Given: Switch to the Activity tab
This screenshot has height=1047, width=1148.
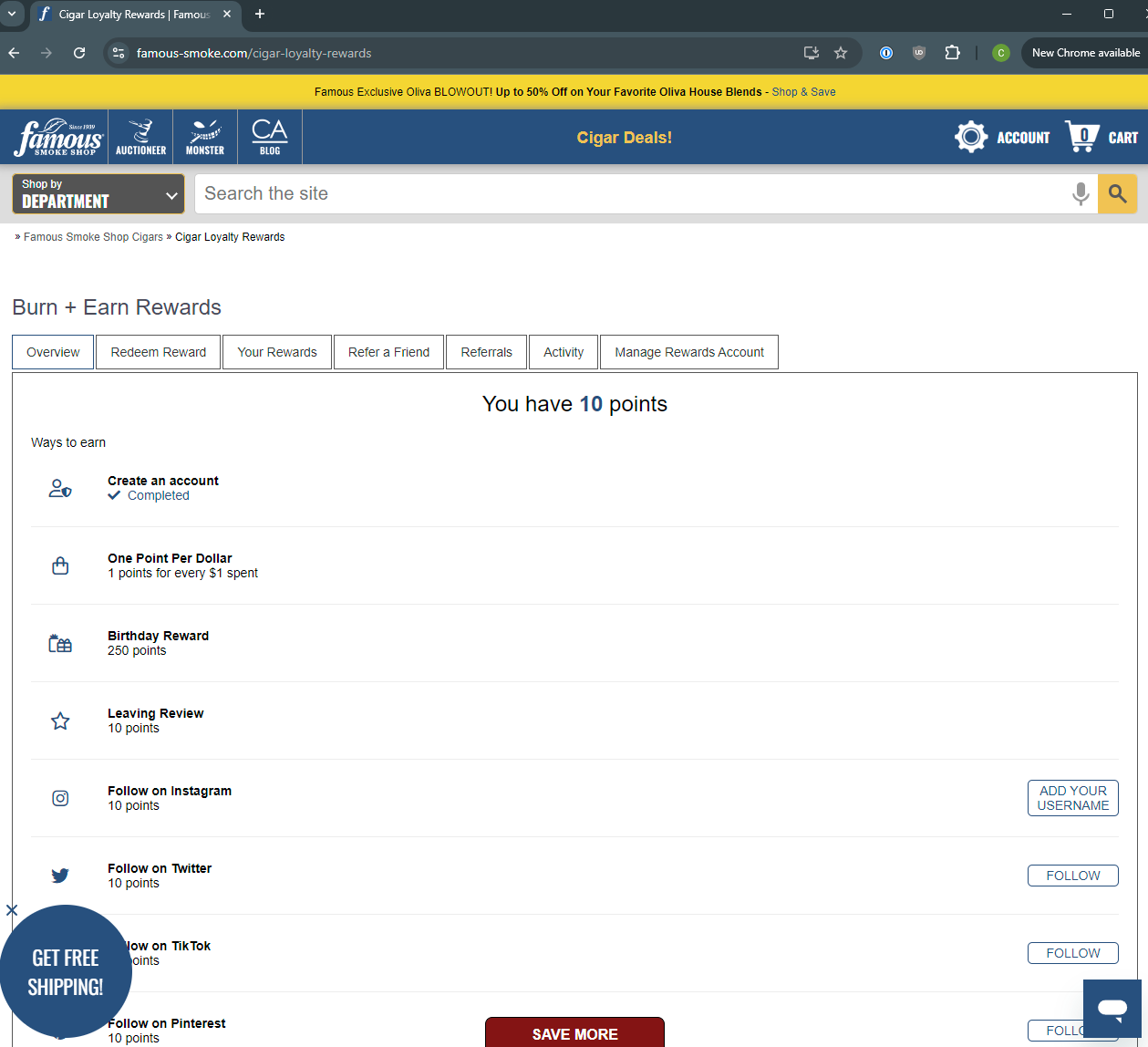Looking at the screenshot, I should (x=564, y=352).
